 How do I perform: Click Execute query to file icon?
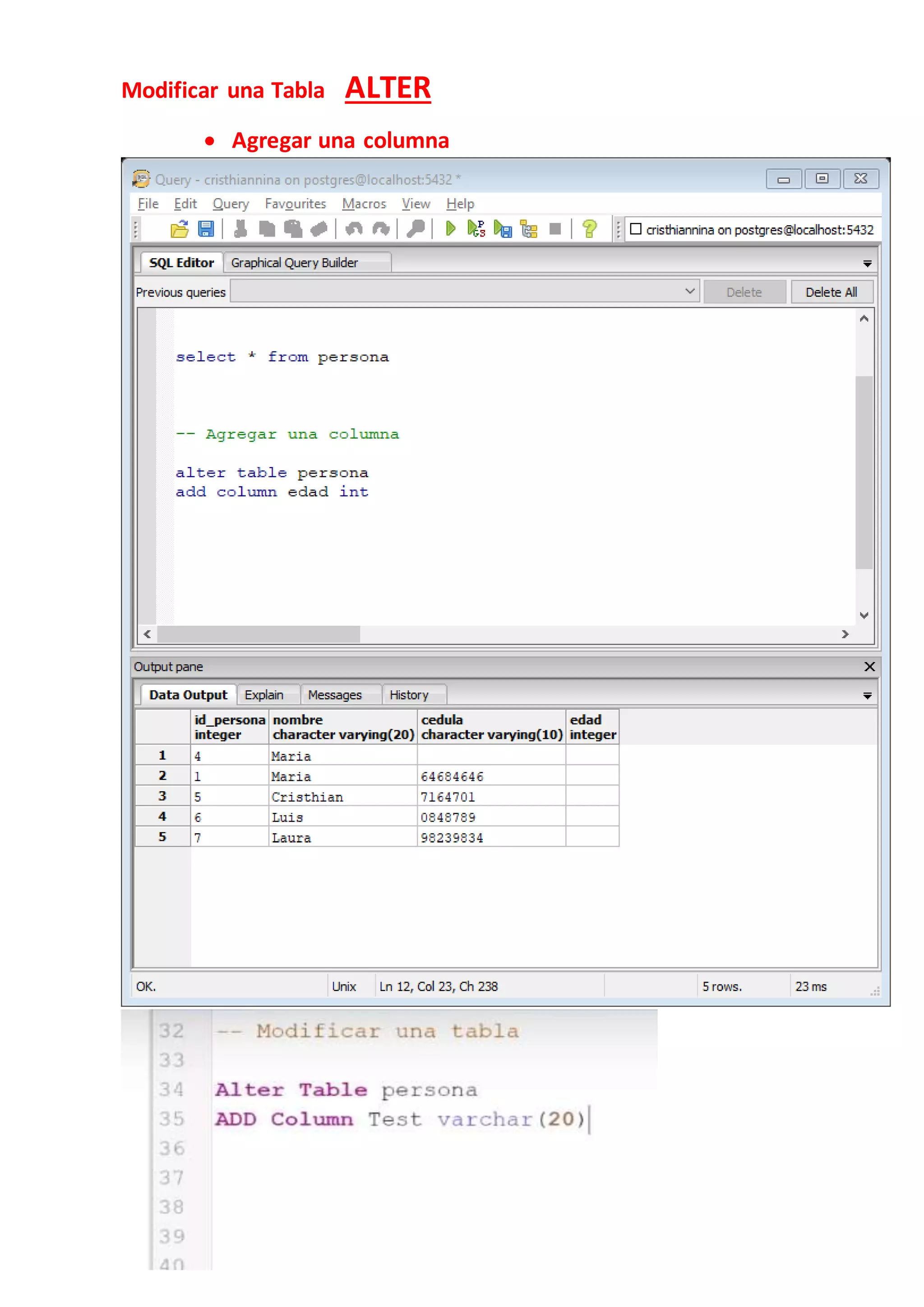pyautogui.click(x=503, y=229)
